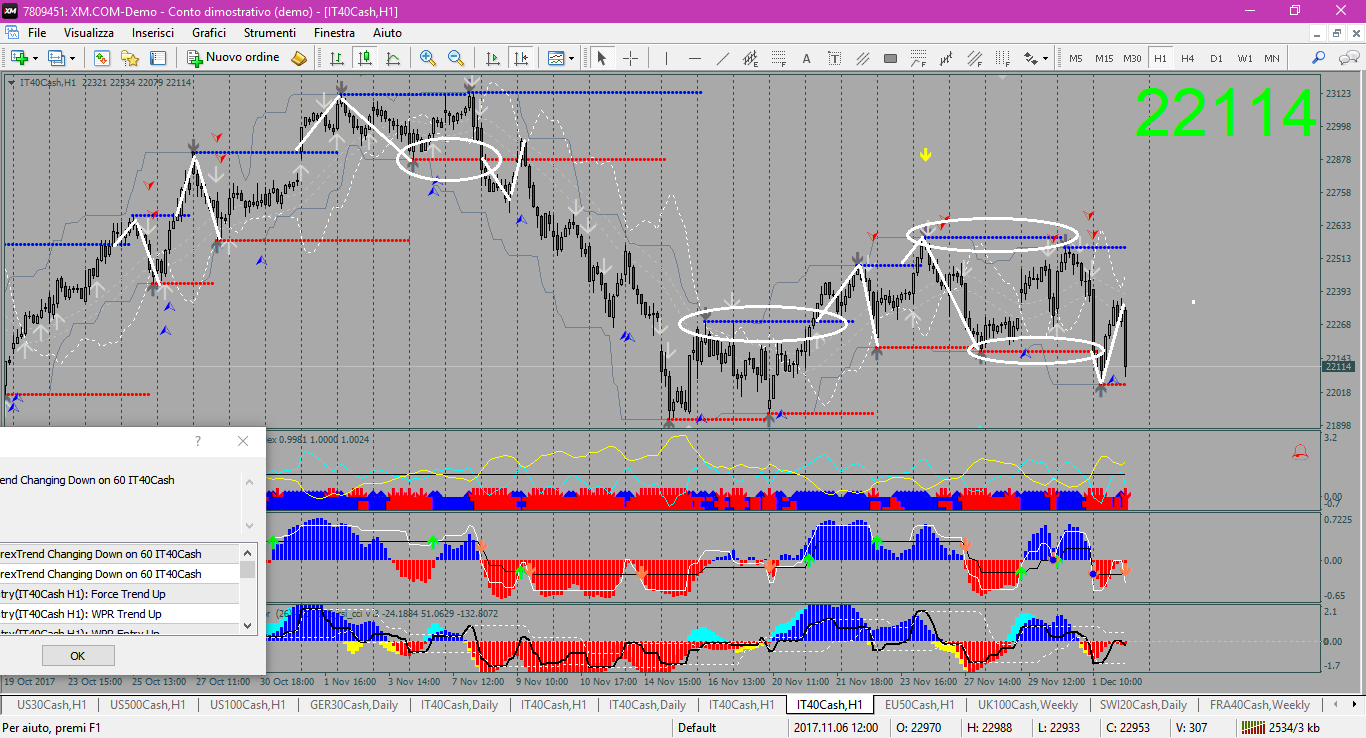Open the MetaEditor book icon
Screen dimensions: 1366x738
298,58
